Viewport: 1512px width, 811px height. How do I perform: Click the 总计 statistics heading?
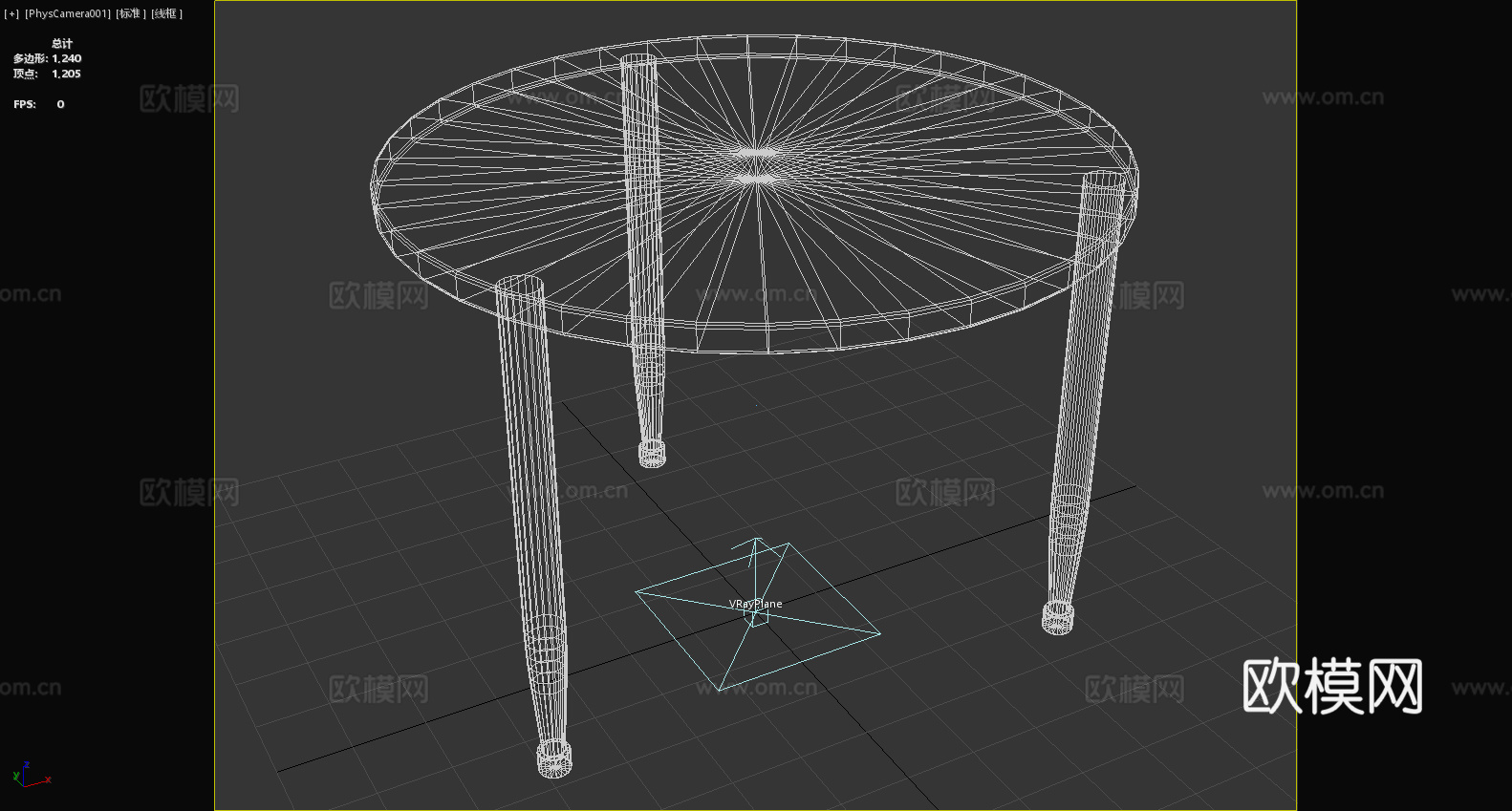click(61, 43)
